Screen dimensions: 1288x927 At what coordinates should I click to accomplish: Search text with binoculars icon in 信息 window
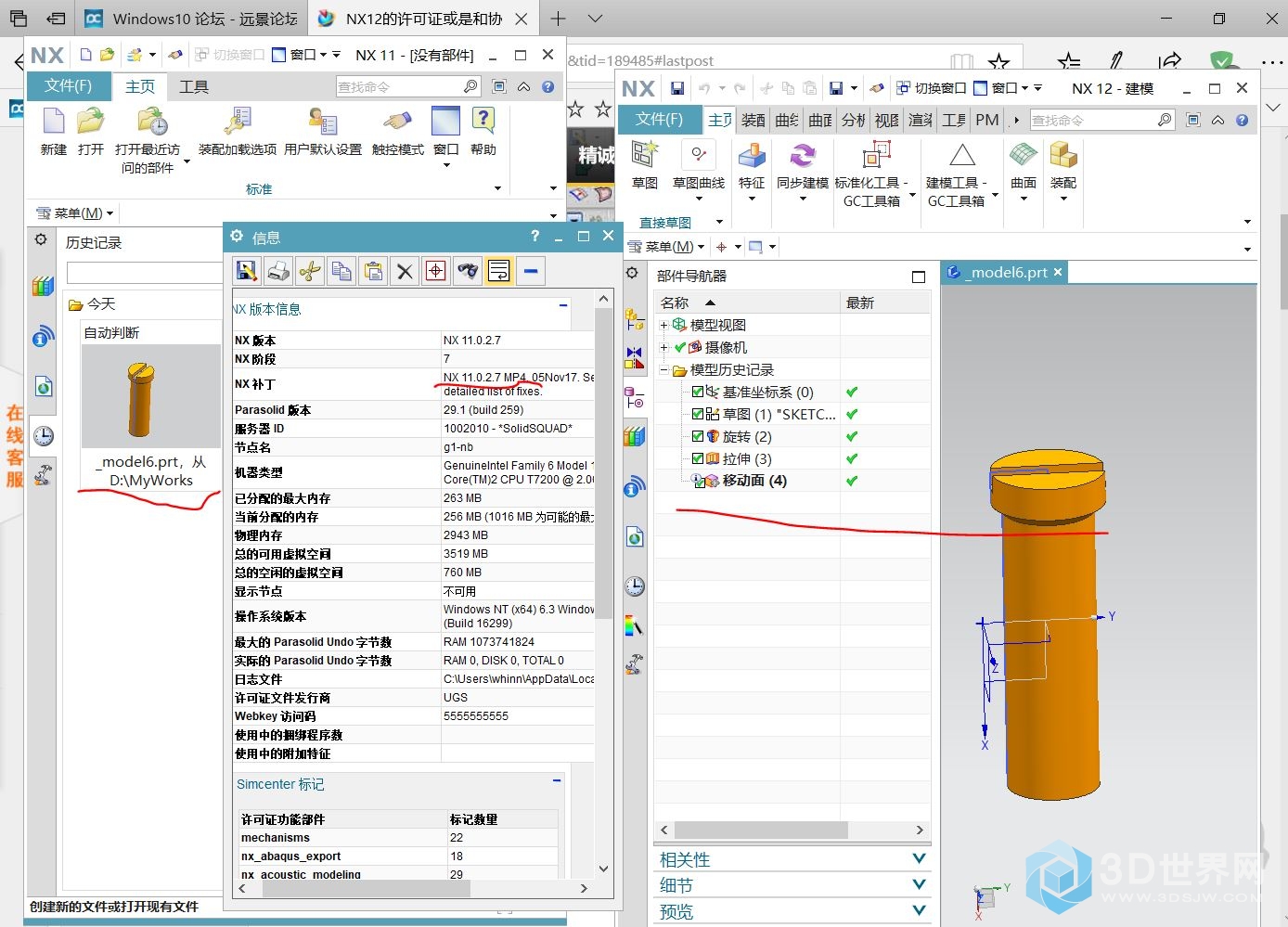click(x=468, y=271)
